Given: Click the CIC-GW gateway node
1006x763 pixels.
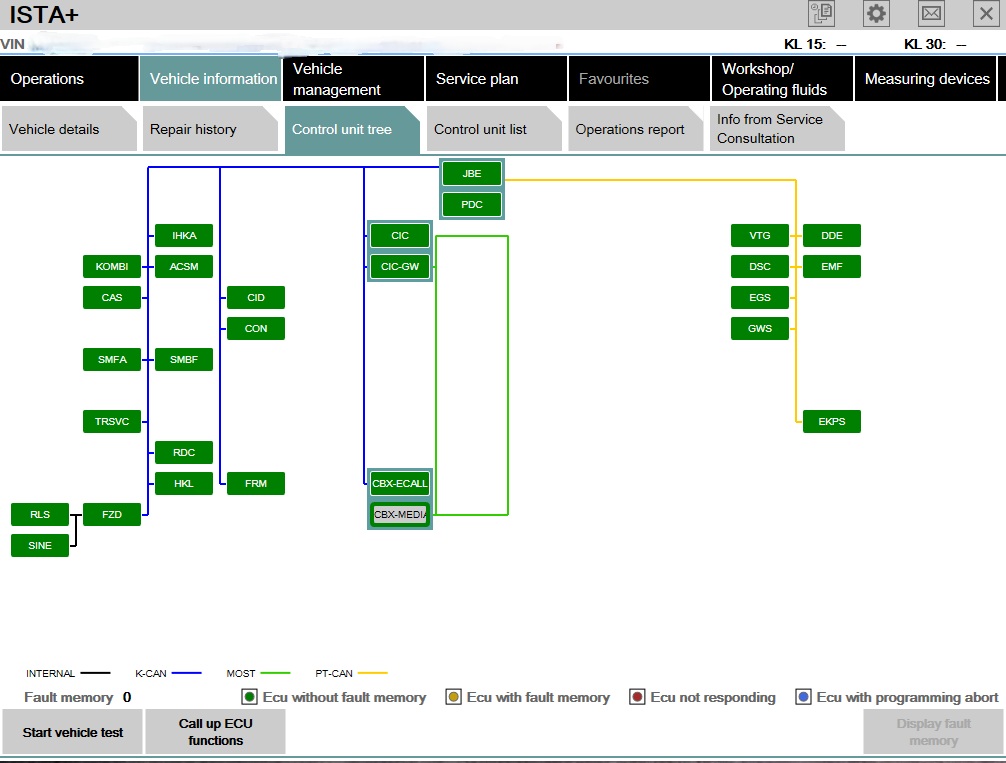Looking at the screenshot, I should (400, 267).
